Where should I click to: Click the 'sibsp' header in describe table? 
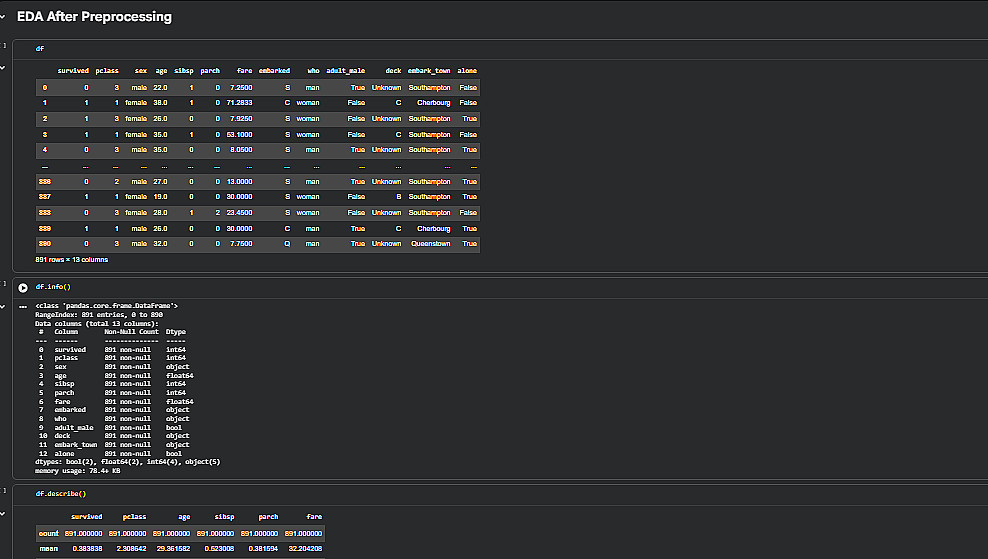pyautogui.click(x=224, y=517)
